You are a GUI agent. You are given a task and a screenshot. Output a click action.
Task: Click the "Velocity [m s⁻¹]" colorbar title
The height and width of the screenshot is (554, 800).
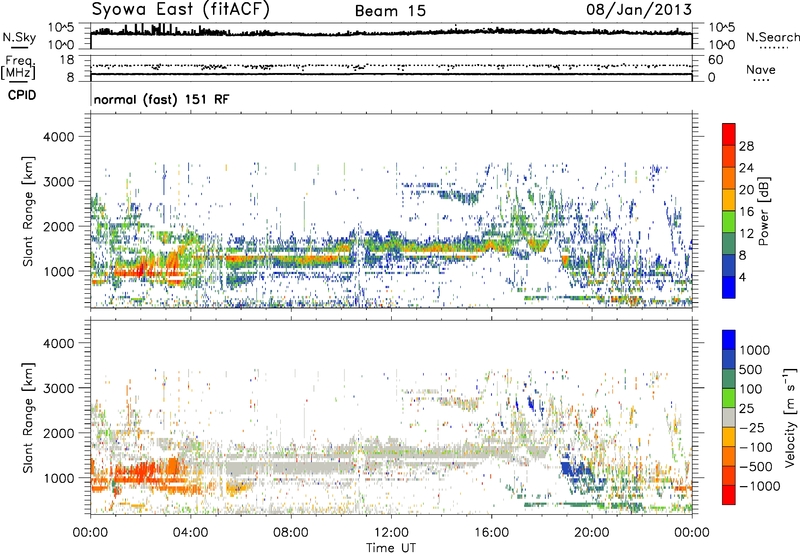790,417
